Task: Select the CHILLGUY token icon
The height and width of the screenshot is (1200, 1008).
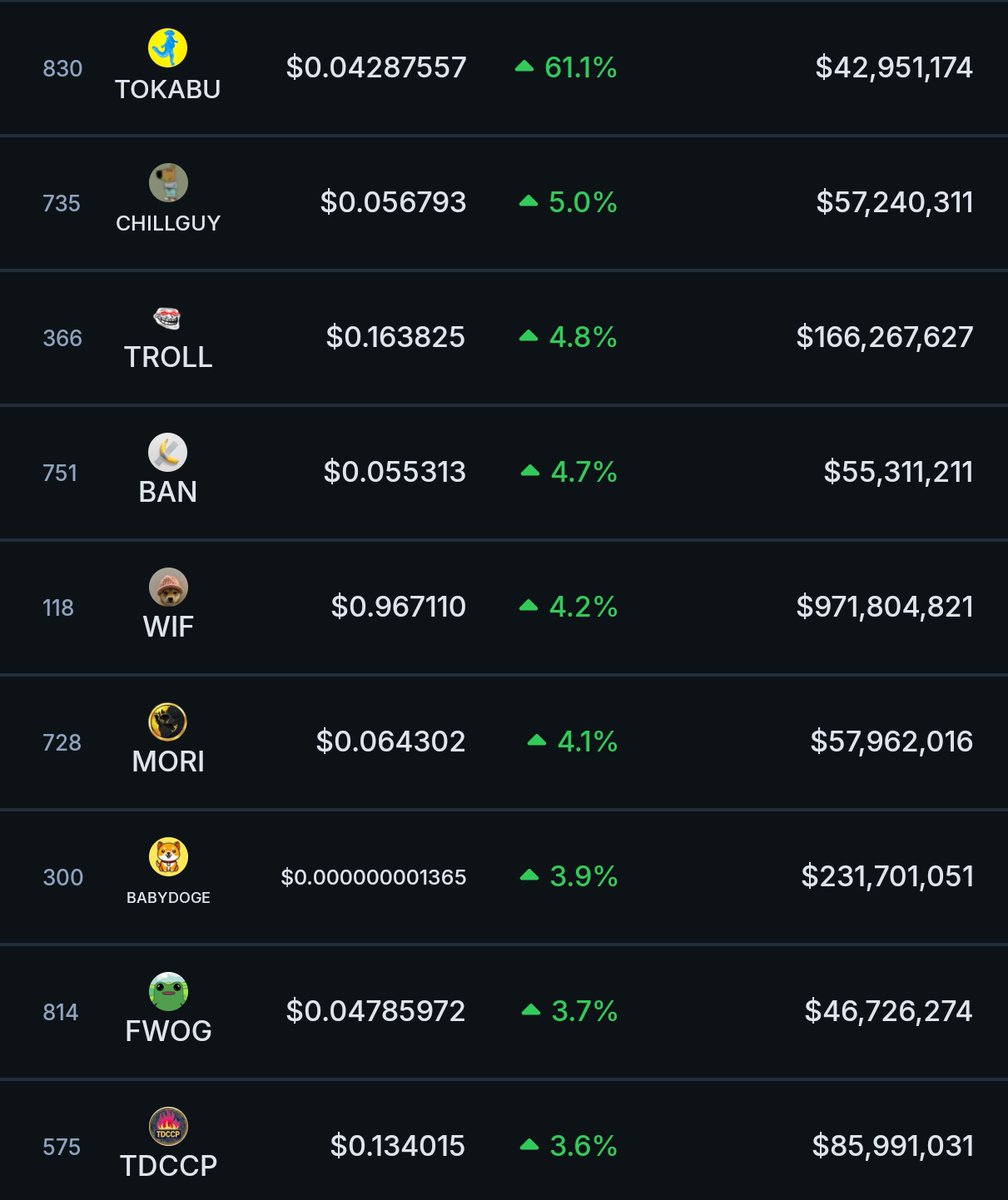Action: tap(168, 183)
